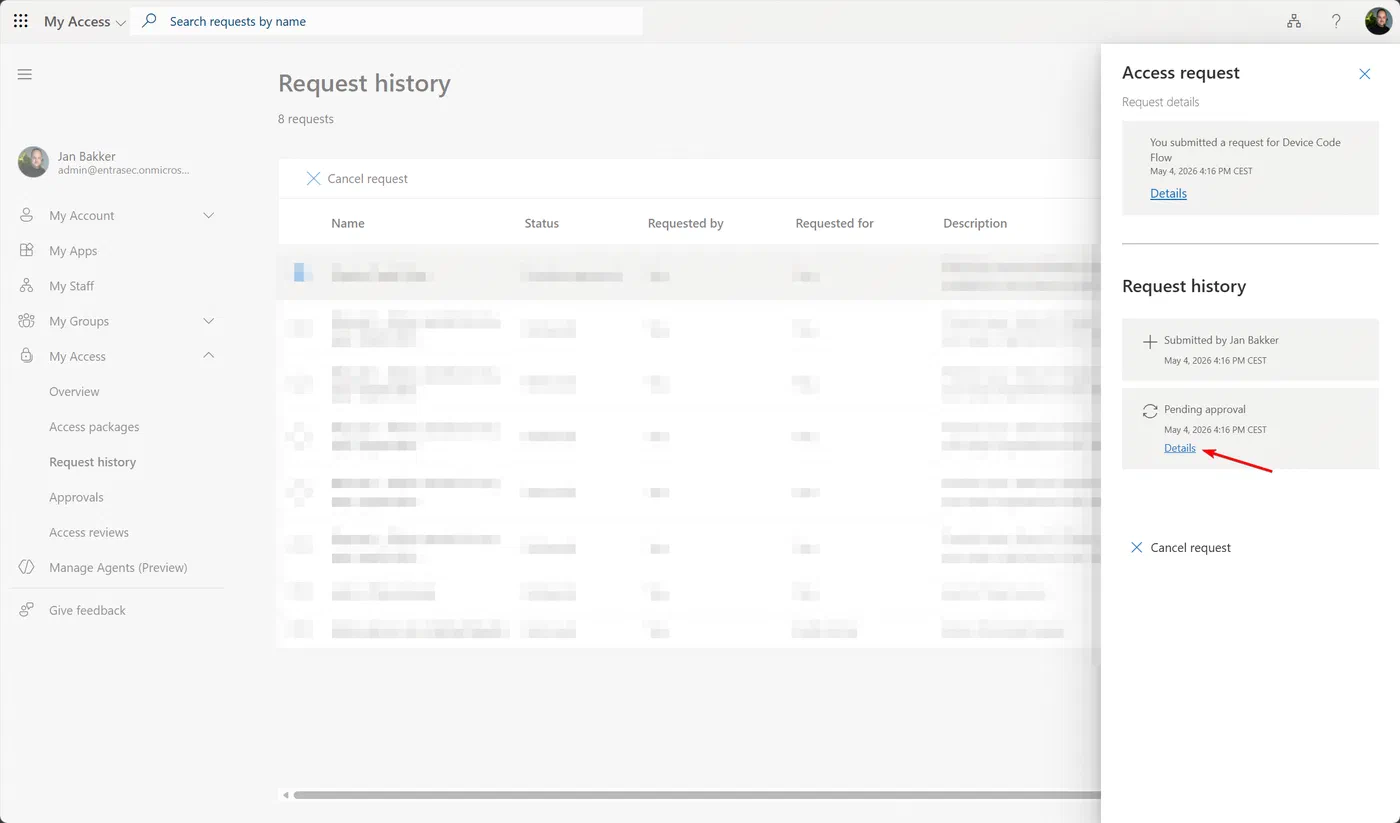The height and width of the screenshot is (823, 1400).
Task: Click the horizontal scrollbar below the table
Action: [696, 795]
